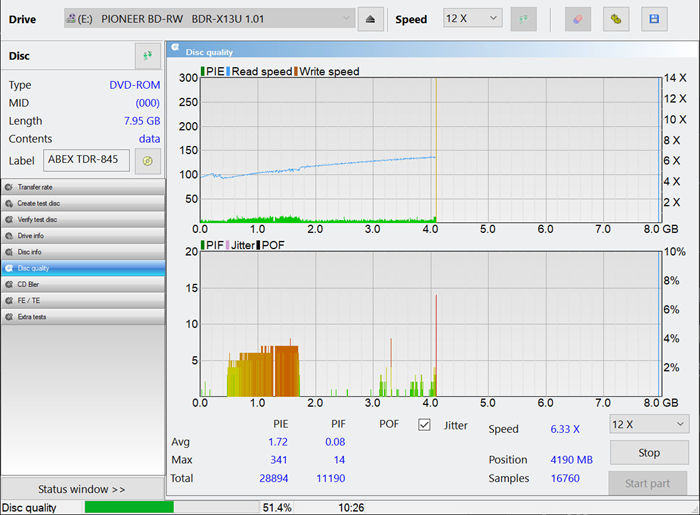Open the top Speed 12 X dropdown

coord(472,19)
